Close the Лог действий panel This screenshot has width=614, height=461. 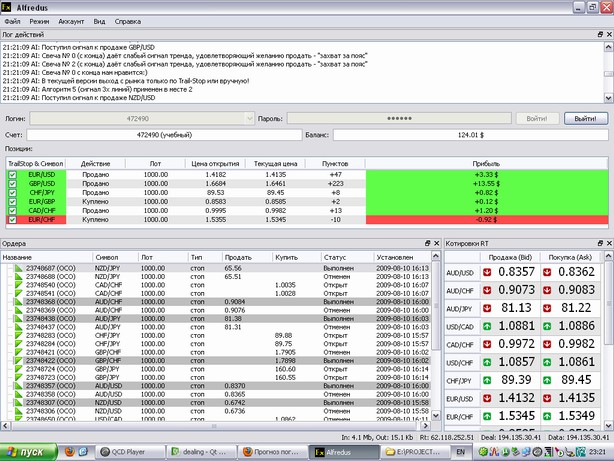tap(609, 34)
